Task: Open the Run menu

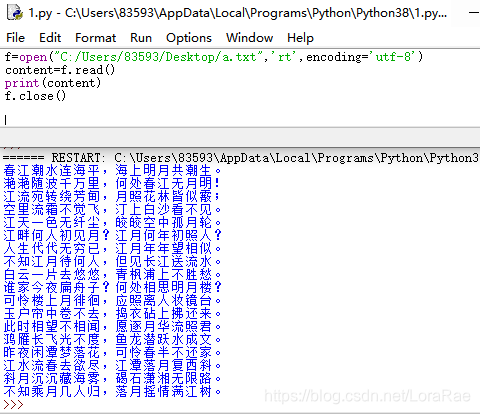Action: click(x=141, y=38)
